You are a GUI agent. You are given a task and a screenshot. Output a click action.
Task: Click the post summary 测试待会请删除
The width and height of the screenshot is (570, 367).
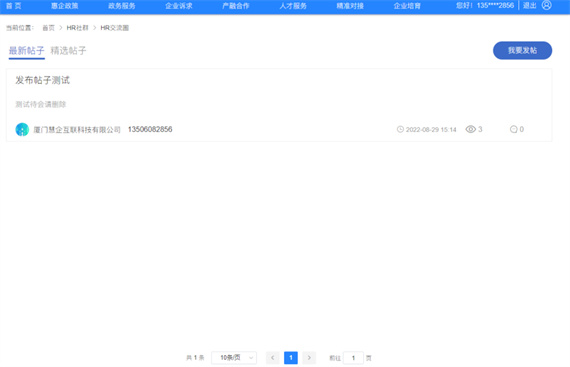(x=41, y=105)
